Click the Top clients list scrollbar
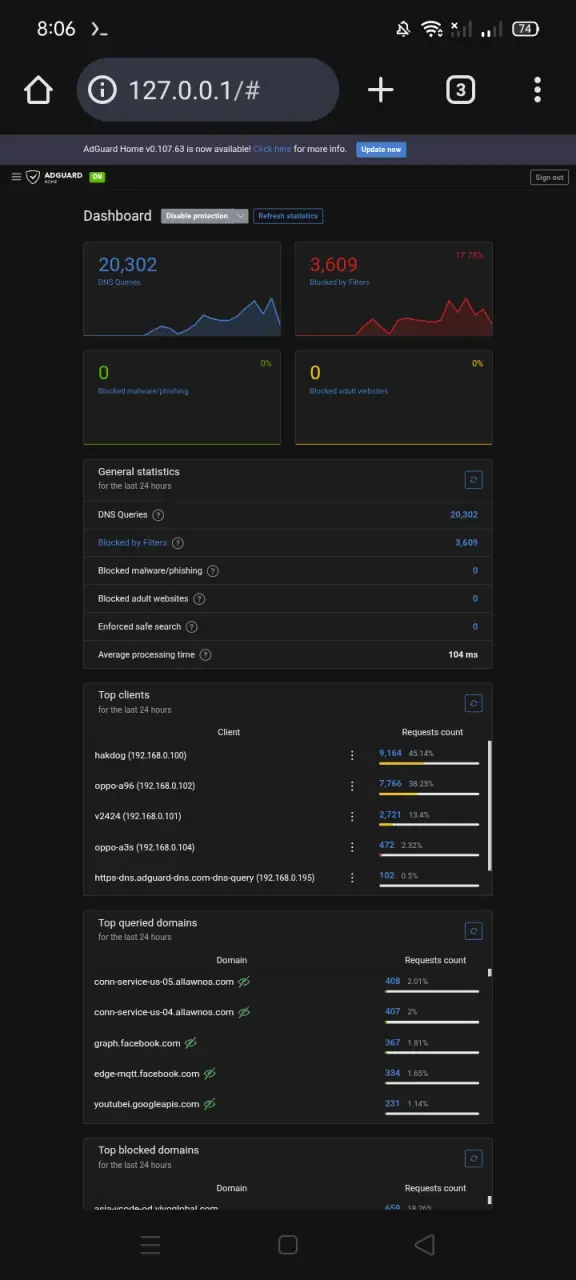 489,805
